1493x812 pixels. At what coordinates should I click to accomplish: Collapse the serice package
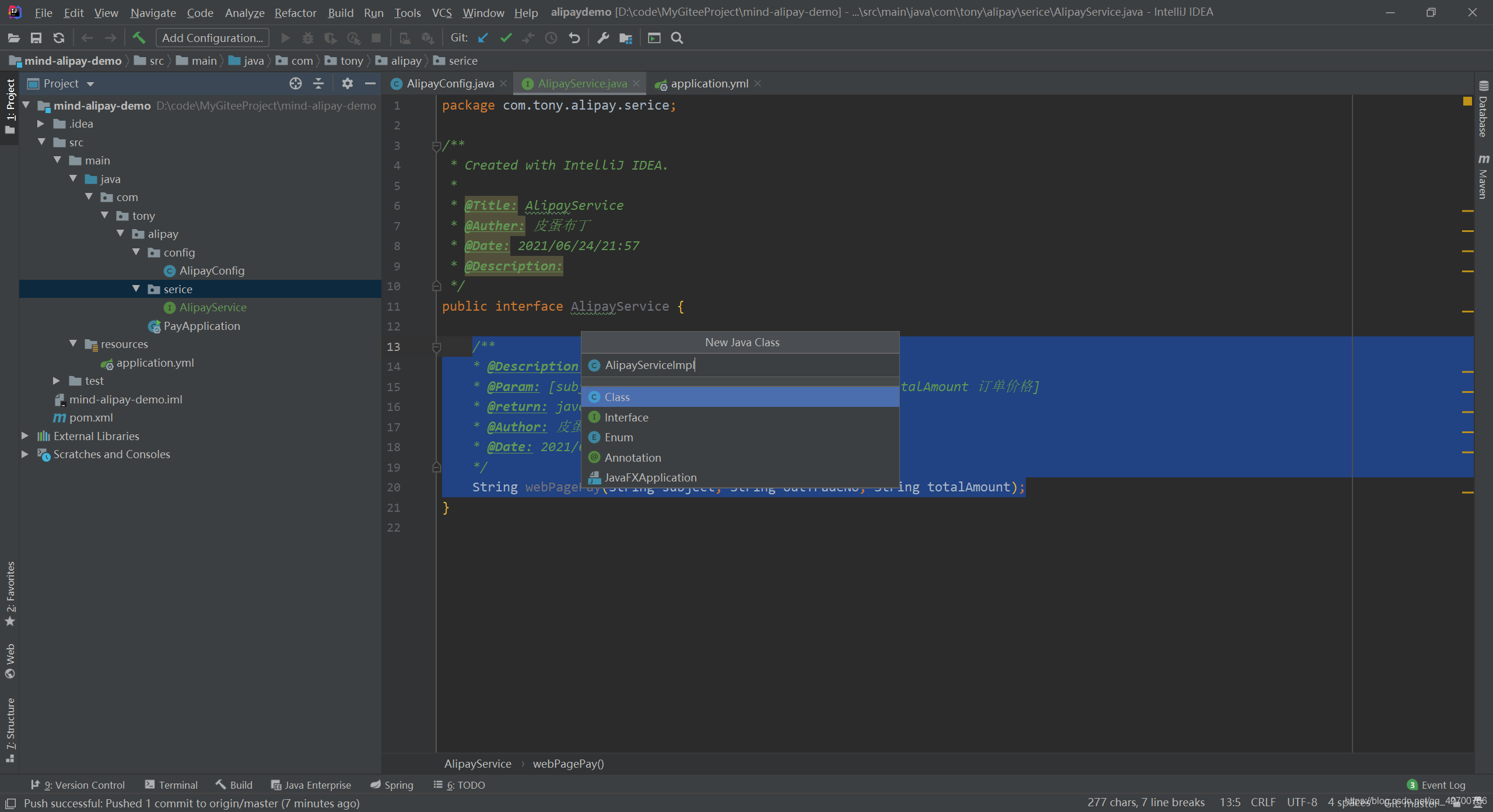(136, 289)
